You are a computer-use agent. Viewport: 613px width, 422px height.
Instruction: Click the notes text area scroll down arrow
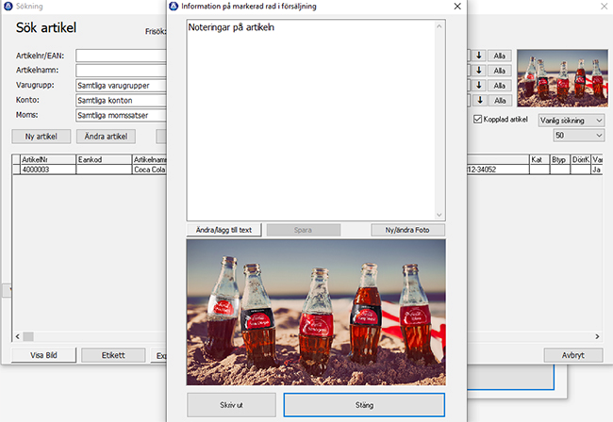pyautogui.click(x=439, y=215)
